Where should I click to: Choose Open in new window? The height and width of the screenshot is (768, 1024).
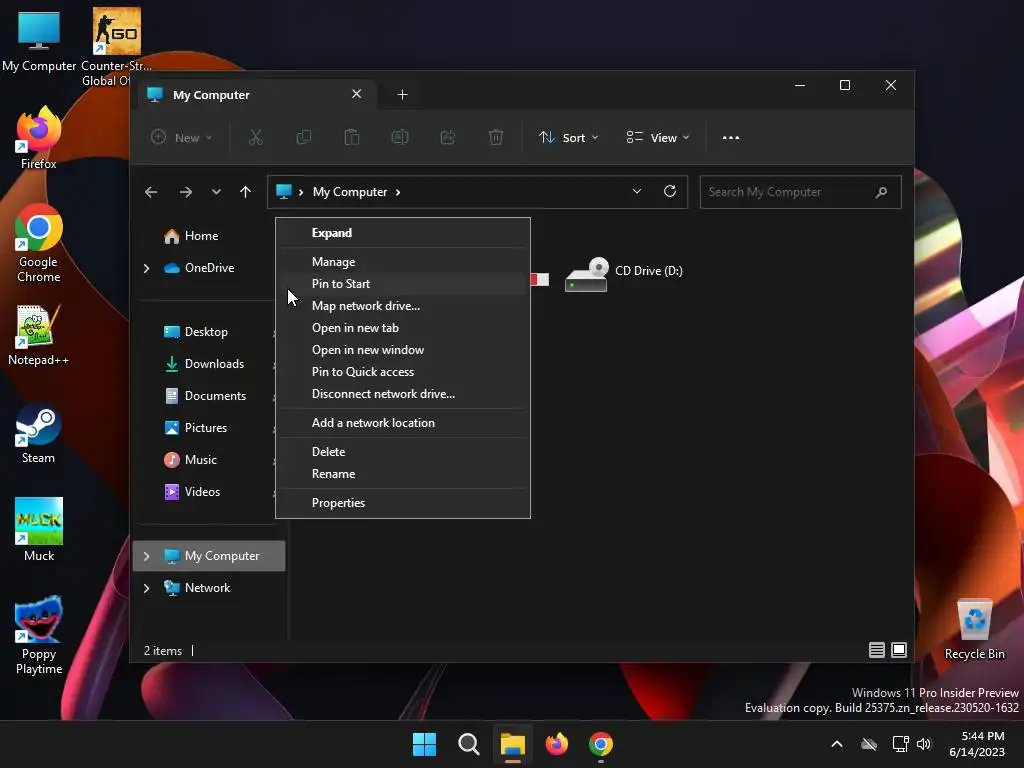coord(403,350)
